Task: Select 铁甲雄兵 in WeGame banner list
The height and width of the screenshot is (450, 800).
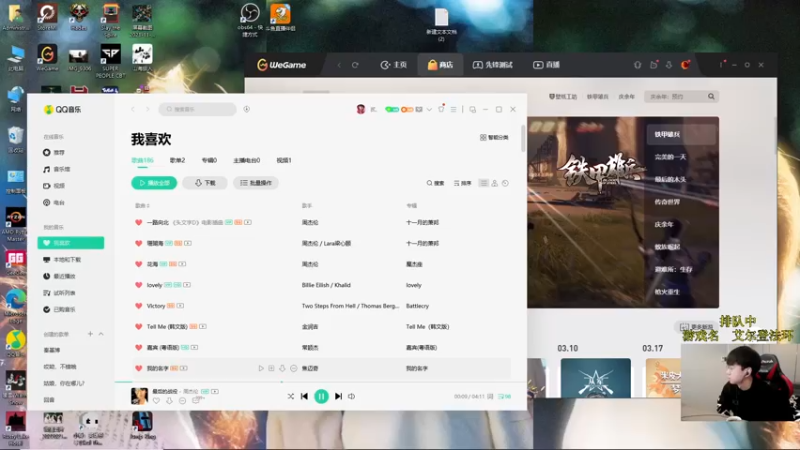Action: coord(680,134)
